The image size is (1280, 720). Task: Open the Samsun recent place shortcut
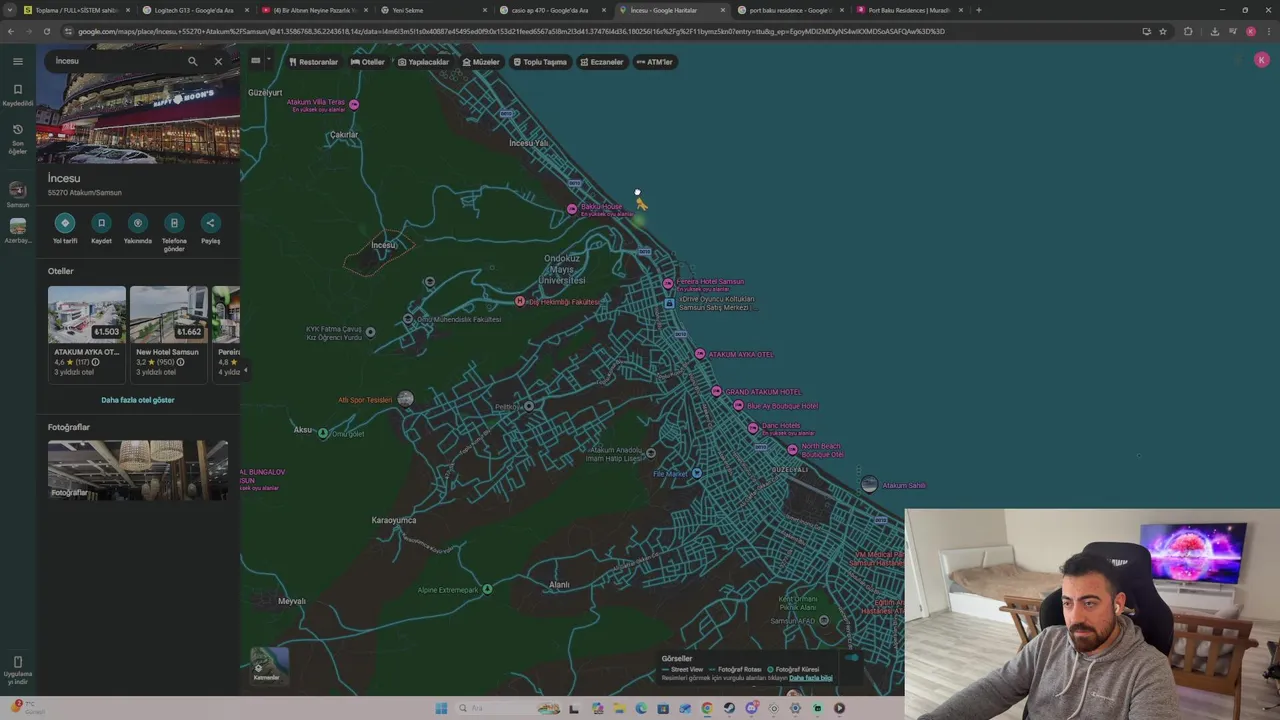pyautogui.click(x=17, y=193)
